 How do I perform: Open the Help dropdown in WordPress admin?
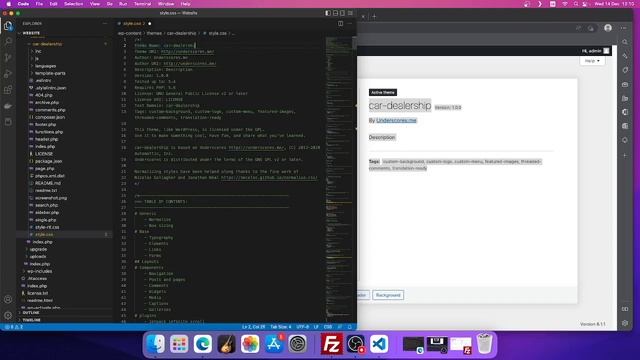pyautogui.click(x=592, y=61)
